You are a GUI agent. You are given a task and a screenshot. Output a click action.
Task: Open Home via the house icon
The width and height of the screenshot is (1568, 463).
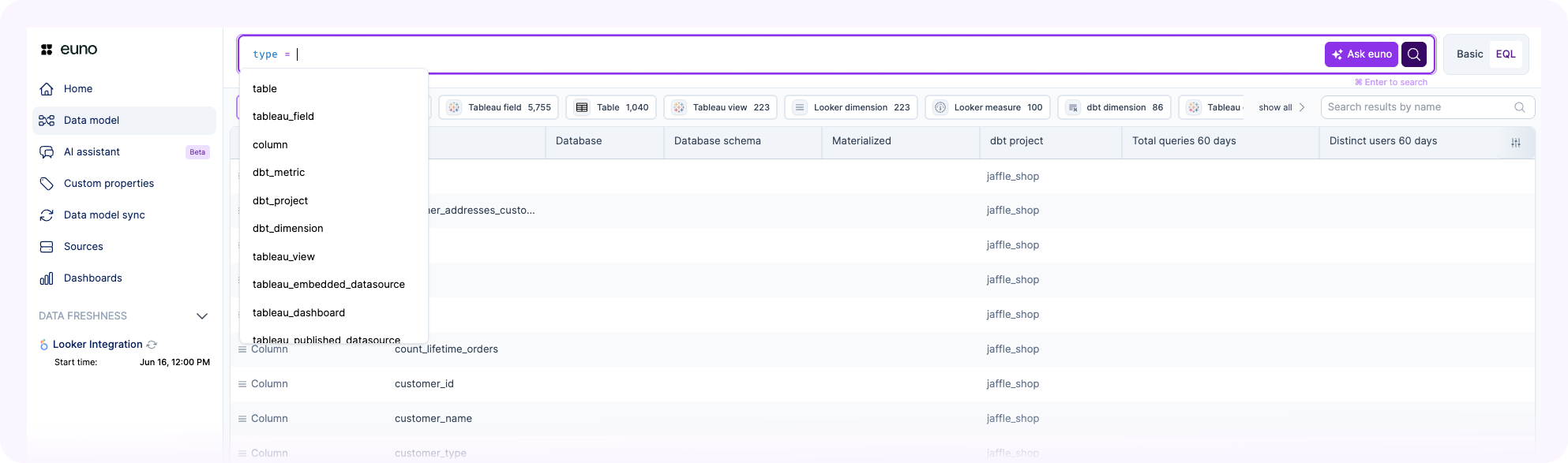tap(47, 89)
